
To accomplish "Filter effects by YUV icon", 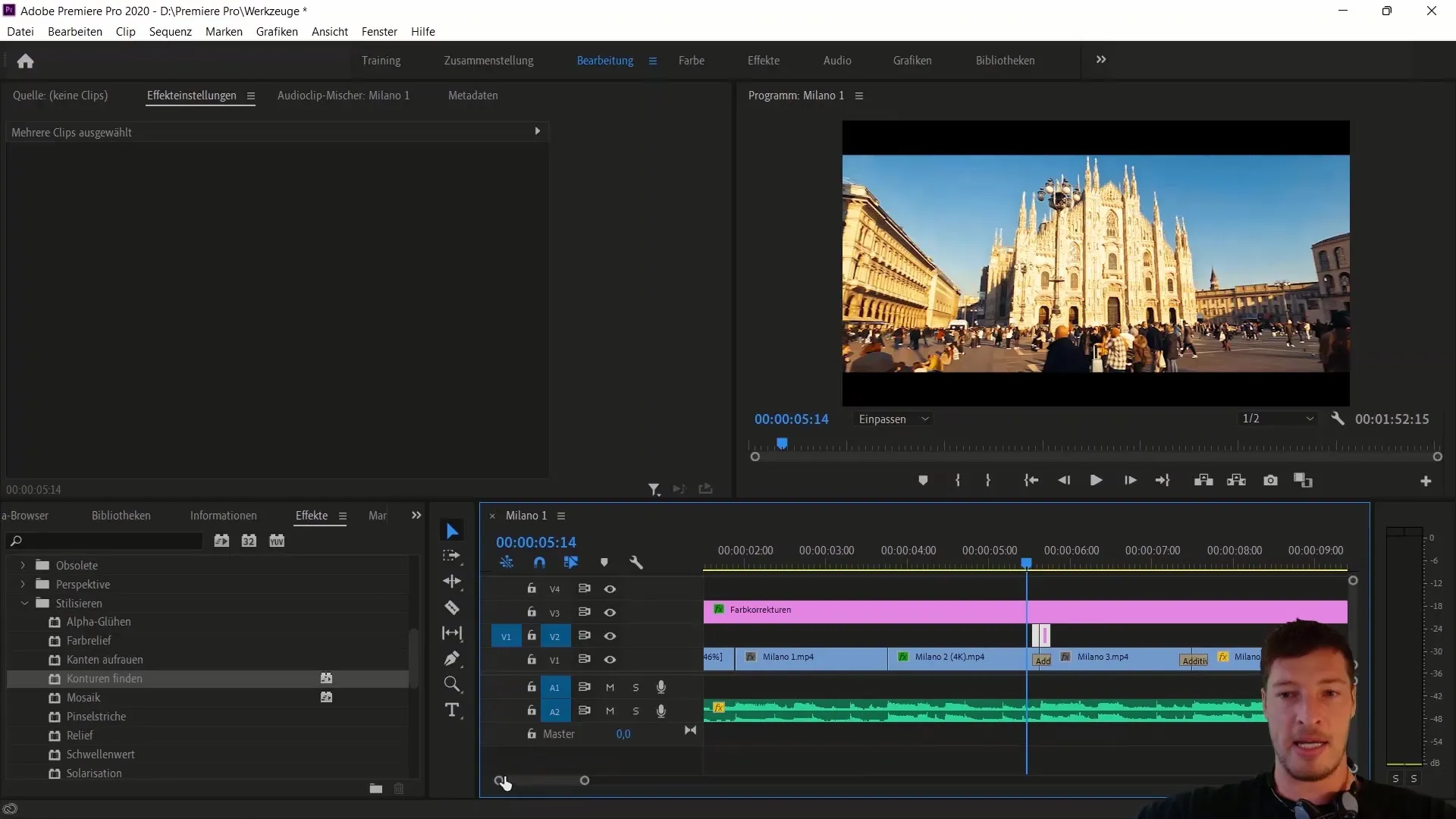I will pyautogui.click(x=277, y=541).
